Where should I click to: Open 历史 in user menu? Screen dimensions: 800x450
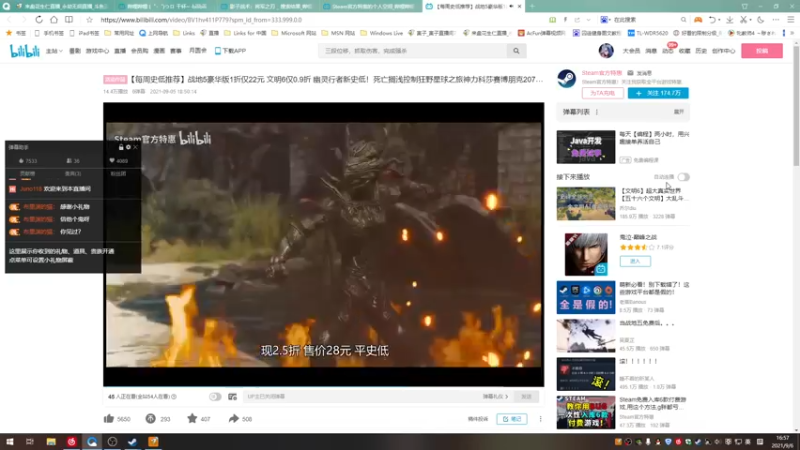click(x=702, y=51)
